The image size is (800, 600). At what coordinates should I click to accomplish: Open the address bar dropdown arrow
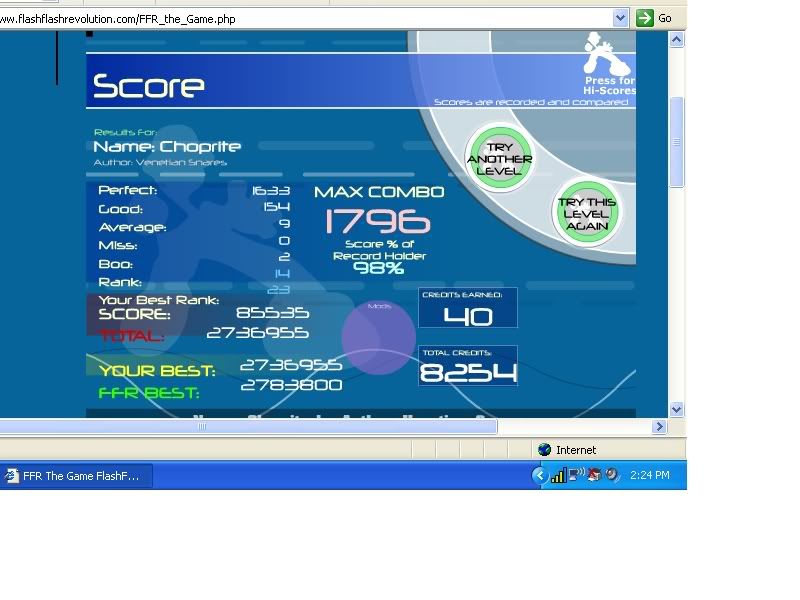click(x=620, y=18)
